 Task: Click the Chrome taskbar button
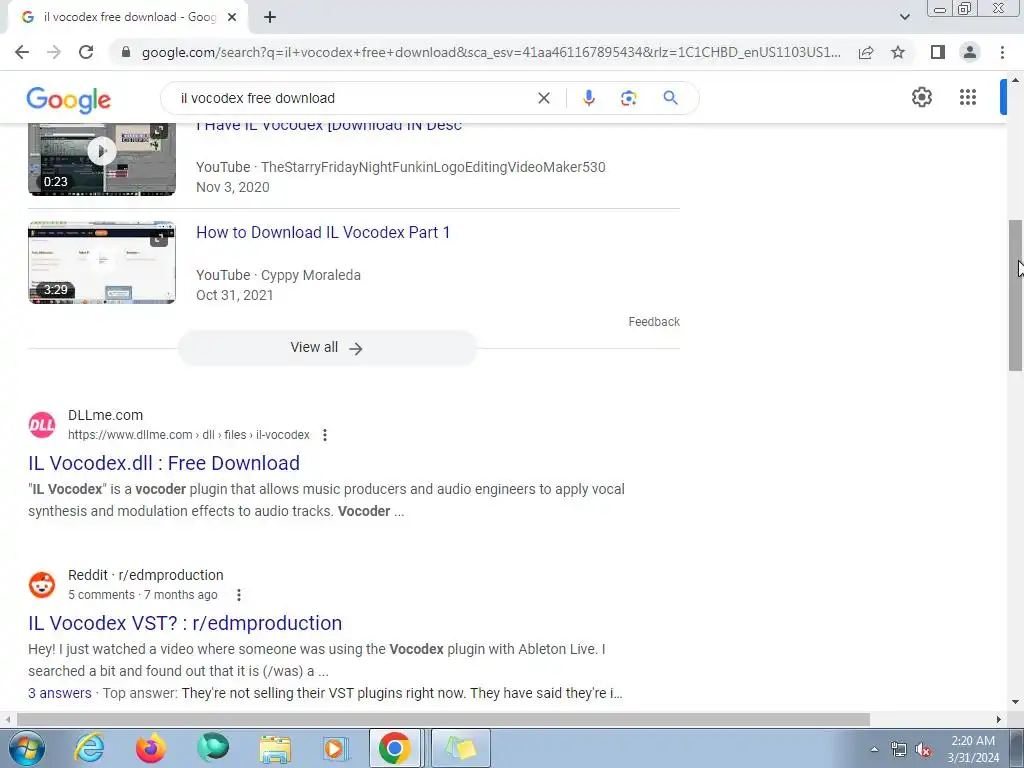(394, 748)
